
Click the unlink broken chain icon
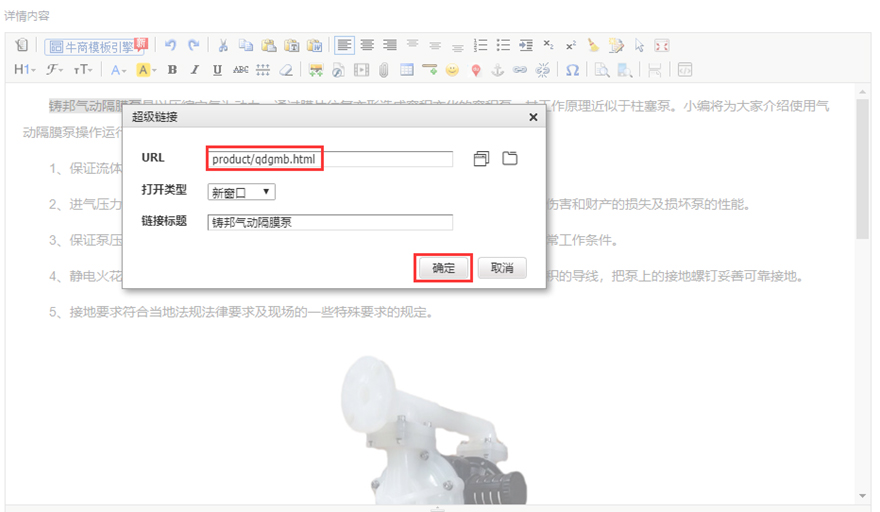(543, 70)
